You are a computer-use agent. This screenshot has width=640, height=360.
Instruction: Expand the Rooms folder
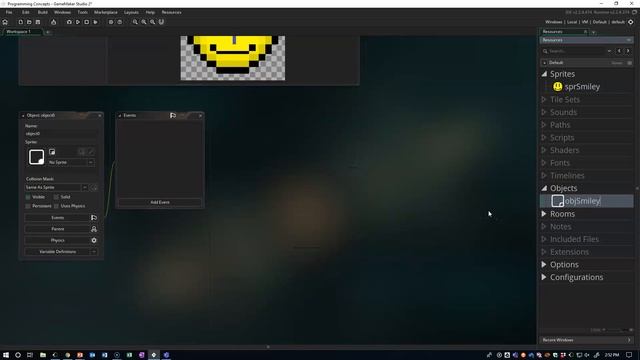(x=544, y=213)
